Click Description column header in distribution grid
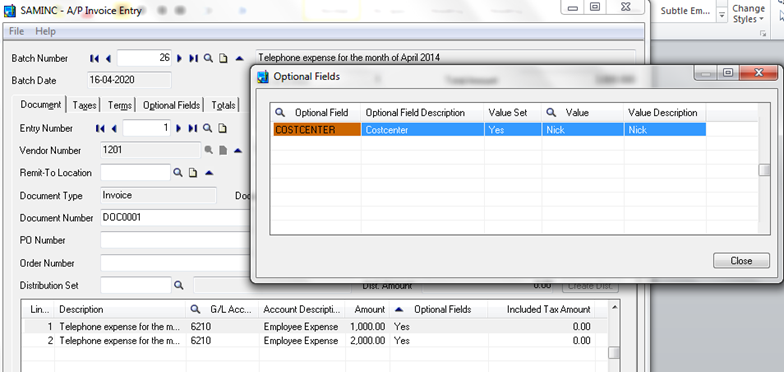The height and width of the screenshot is (372, 784). [x=120, y=310]
